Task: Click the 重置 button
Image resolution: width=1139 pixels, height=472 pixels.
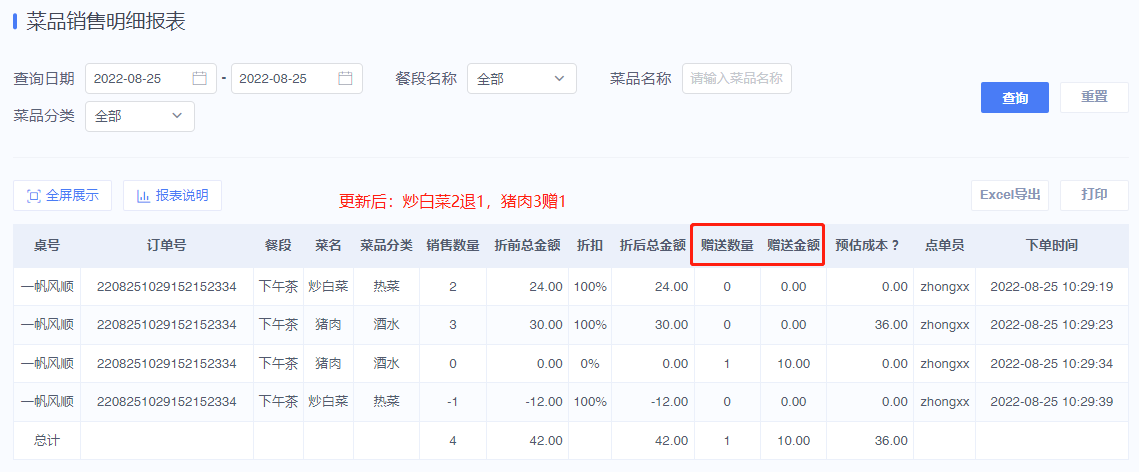Action: [x=1094, y=97]
